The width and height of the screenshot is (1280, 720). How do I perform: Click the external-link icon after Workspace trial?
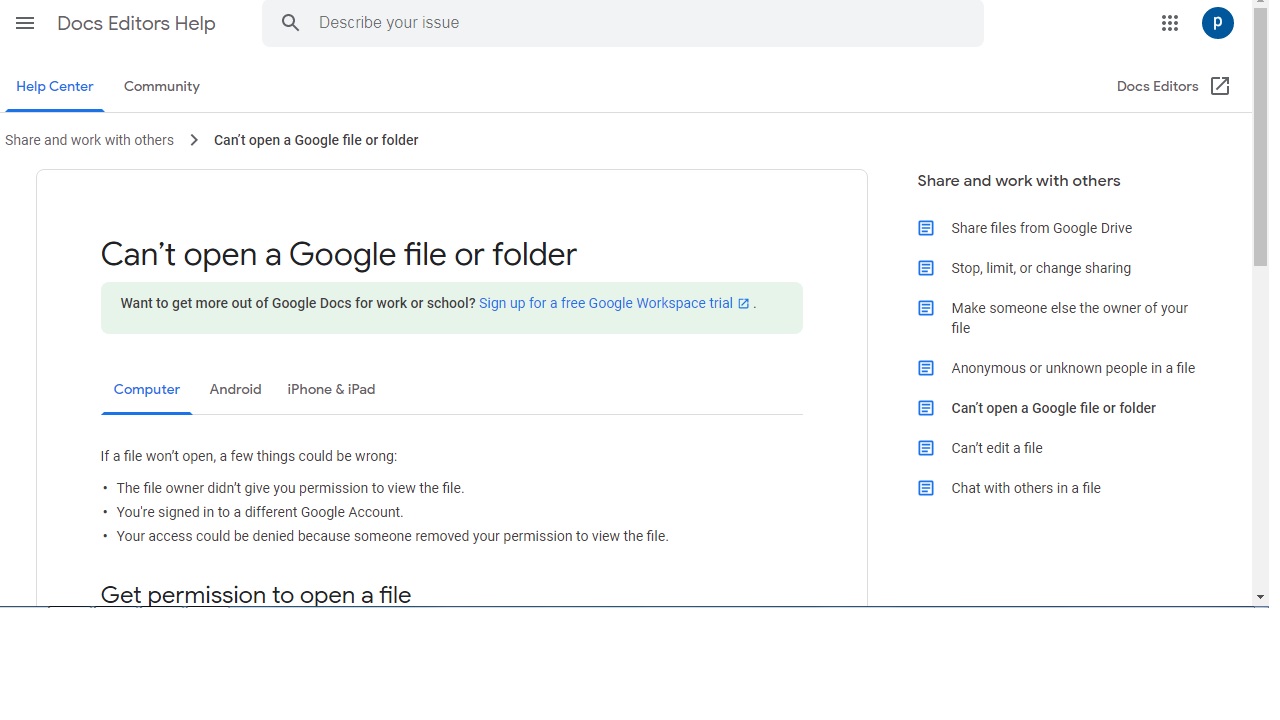(x=743, y=304)
